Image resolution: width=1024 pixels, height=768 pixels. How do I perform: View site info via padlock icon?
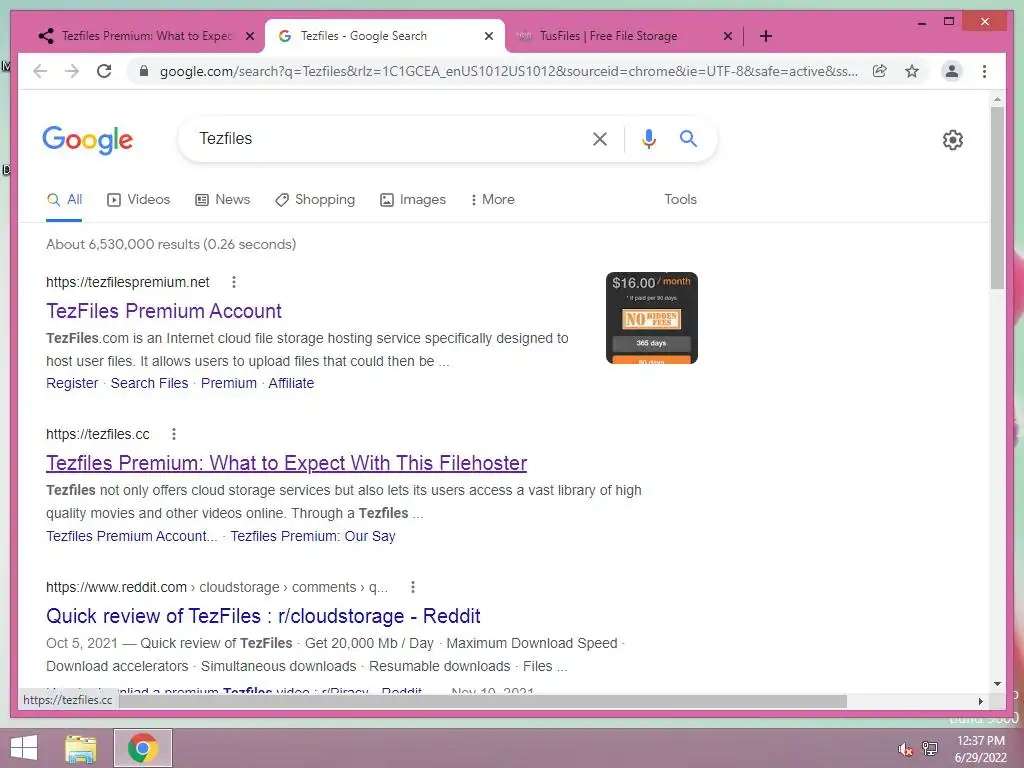point(144,71)
